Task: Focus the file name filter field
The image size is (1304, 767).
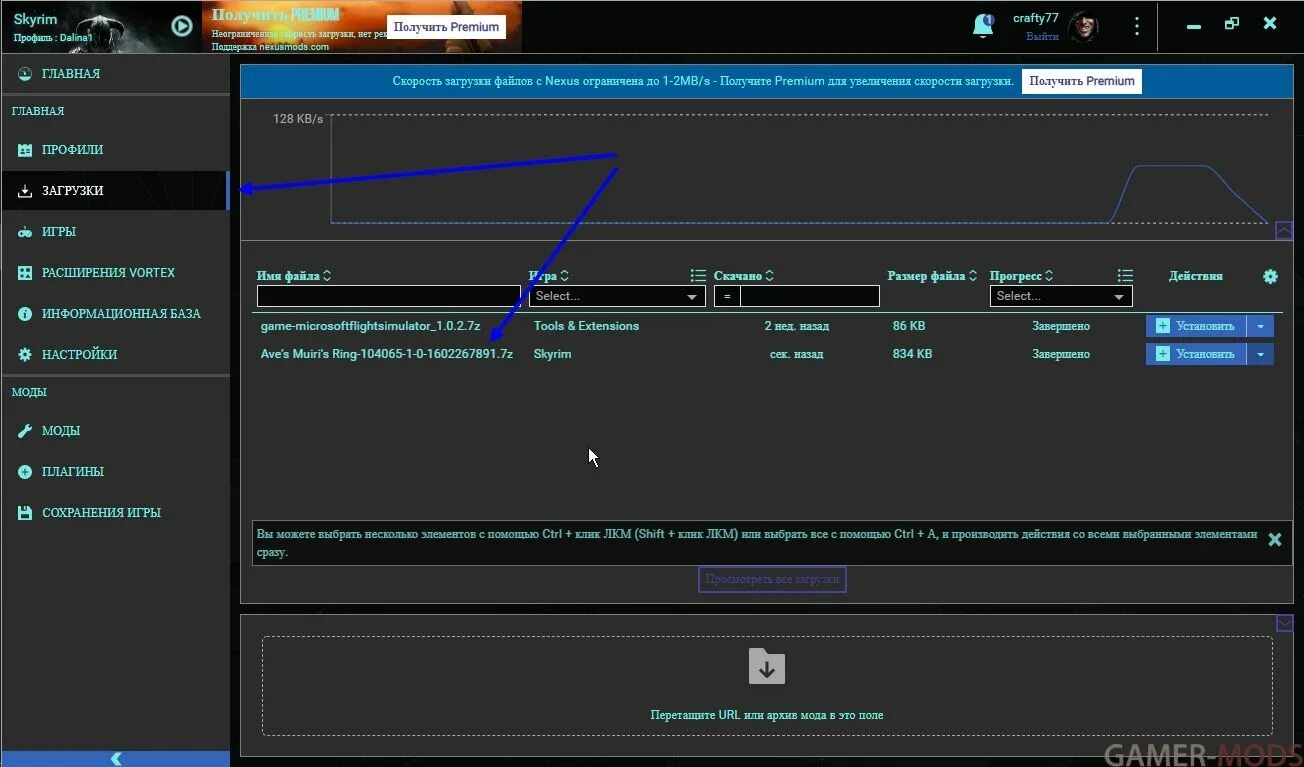Action: point(389,296)
